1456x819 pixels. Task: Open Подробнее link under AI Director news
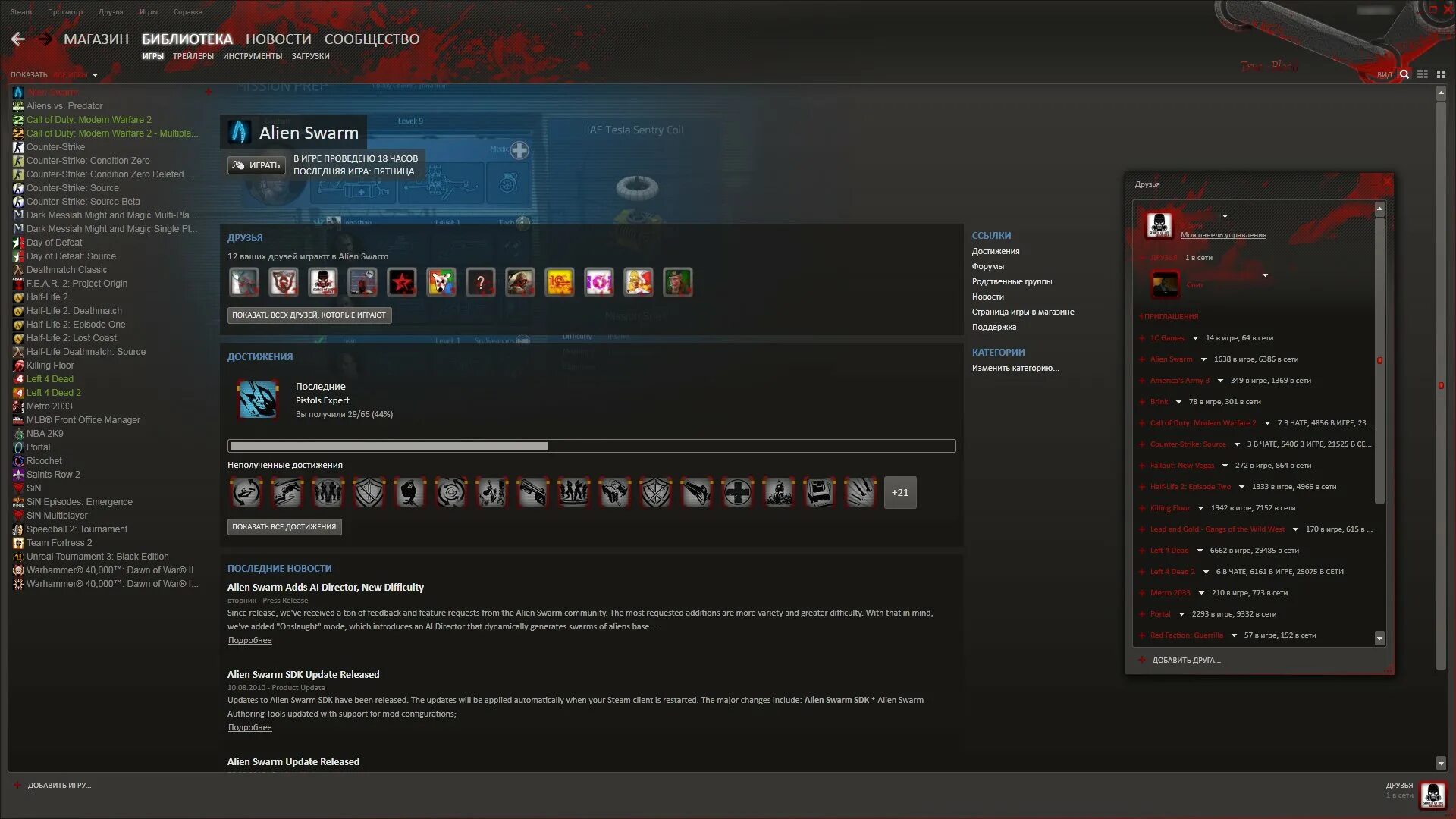coord(249,641)
